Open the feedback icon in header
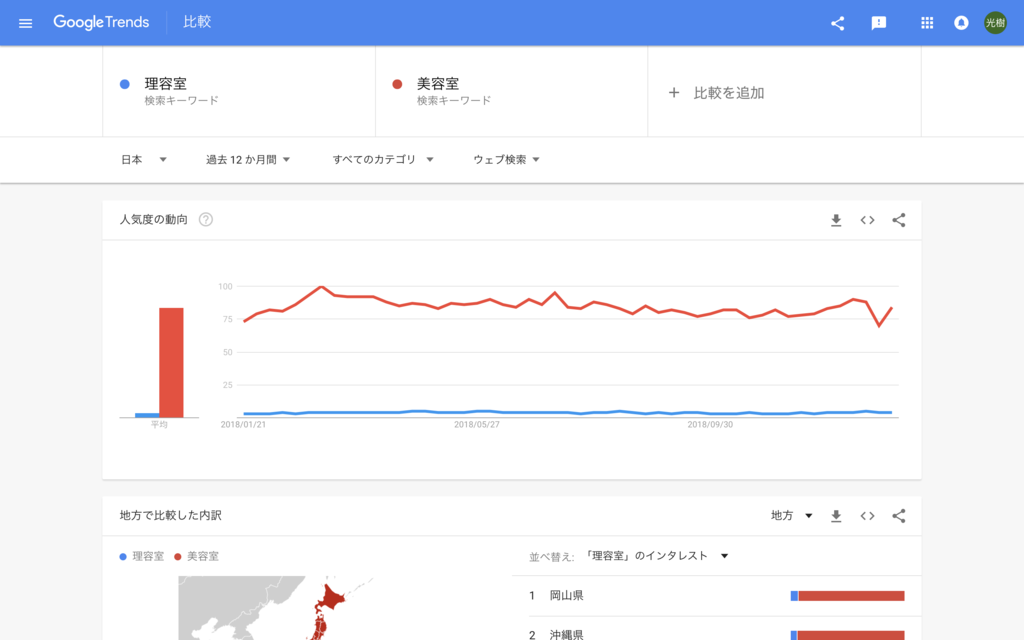1024x640 pixels. pyautogui.click(x=878, y=24)
